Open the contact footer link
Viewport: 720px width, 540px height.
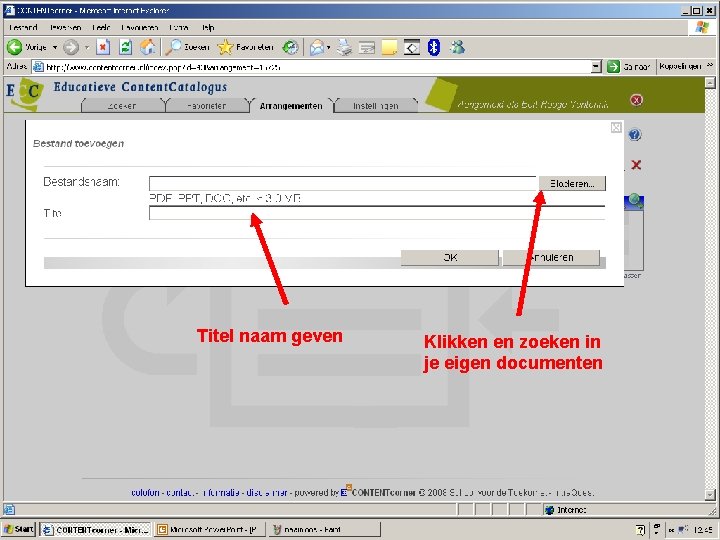tap(180, 493)
